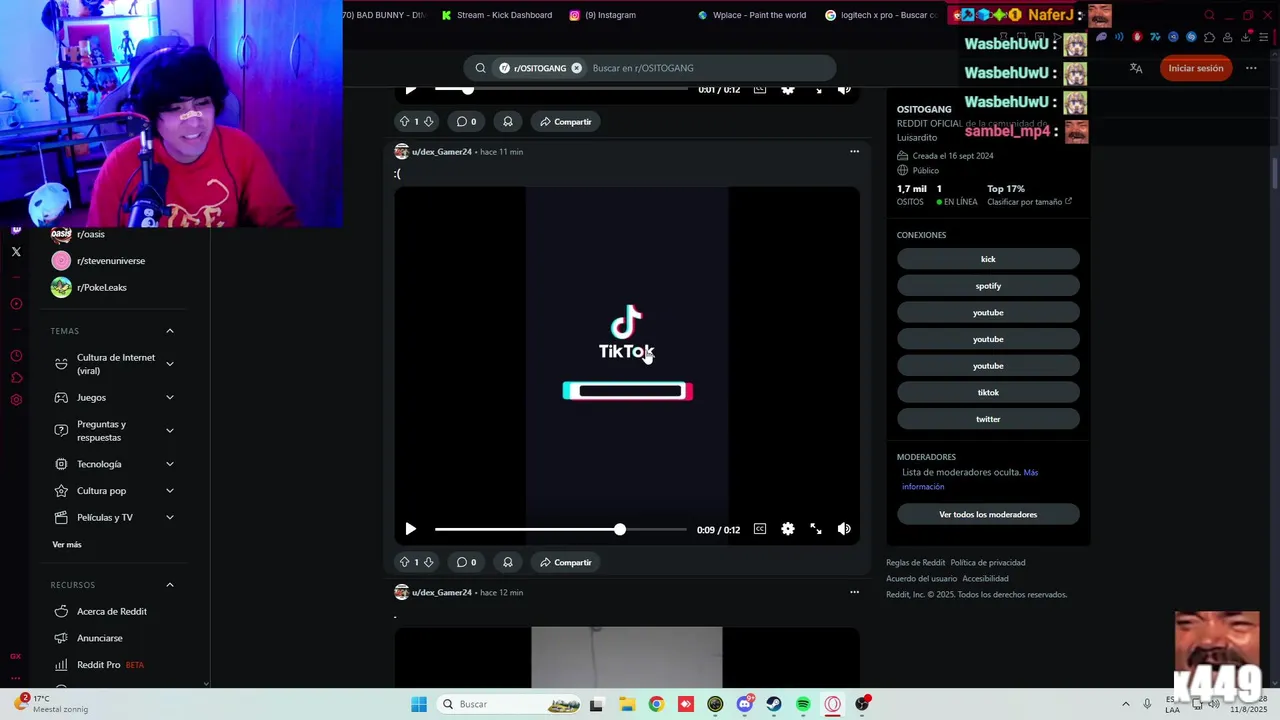The height and width of the screenshot is (720, 1280).
Task: Click 'Ver más' under topics
Action: pyautogui.click(x=67, y=544)
